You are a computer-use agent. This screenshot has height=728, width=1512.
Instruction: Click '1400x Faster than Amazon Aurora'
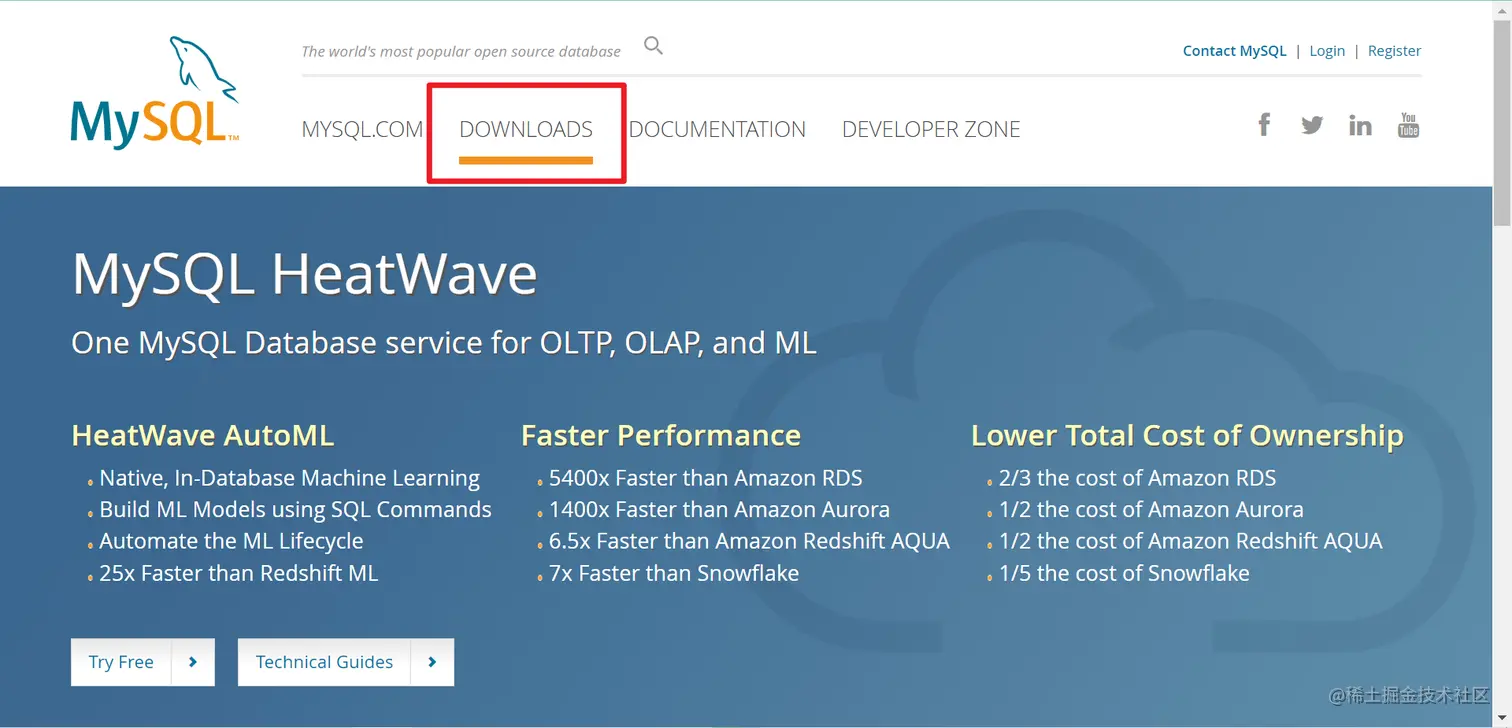click(719, 510)
